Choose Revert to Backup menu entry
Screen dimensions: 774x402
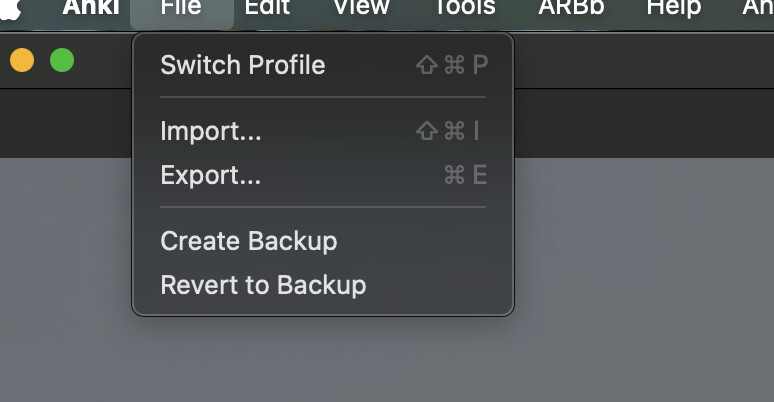[x=323, y=285]
